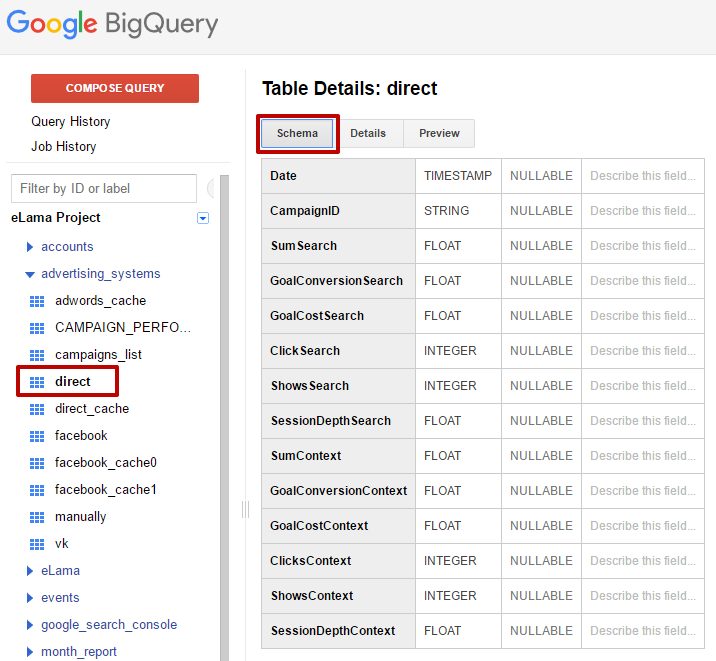Click the table icon next to facebook
Image resolution: width=716 pixels, height=661 pixels.
coord(38,436)
